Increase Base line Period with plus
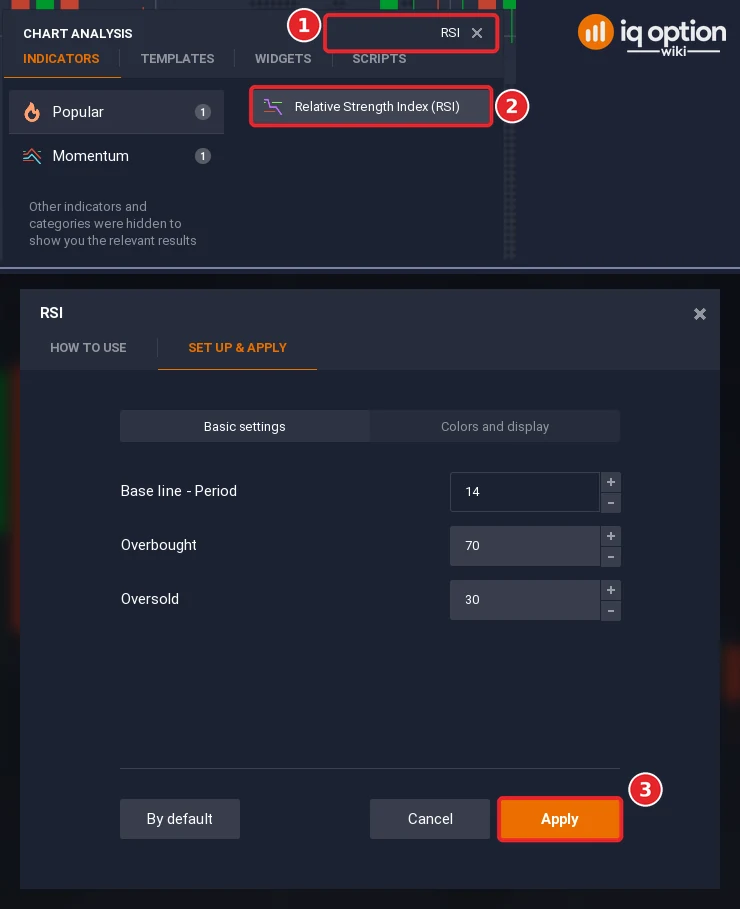Screen dimensions: 740x909 click(611, 482)
